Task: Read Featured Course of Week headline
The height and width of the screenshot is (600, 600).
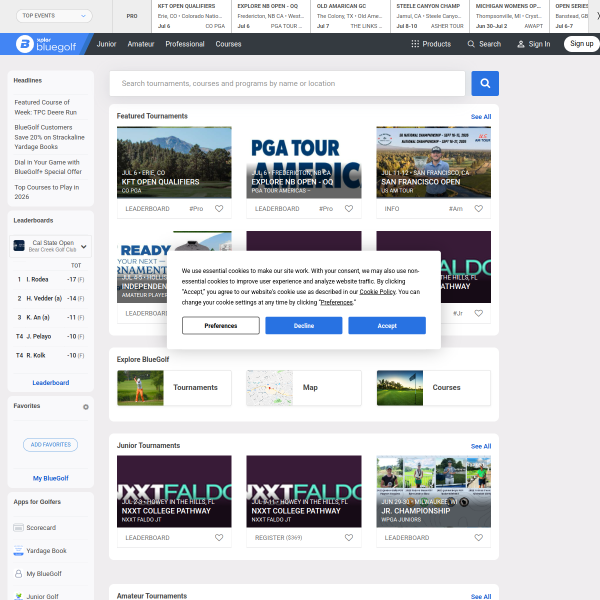Action: click(46, 108)
